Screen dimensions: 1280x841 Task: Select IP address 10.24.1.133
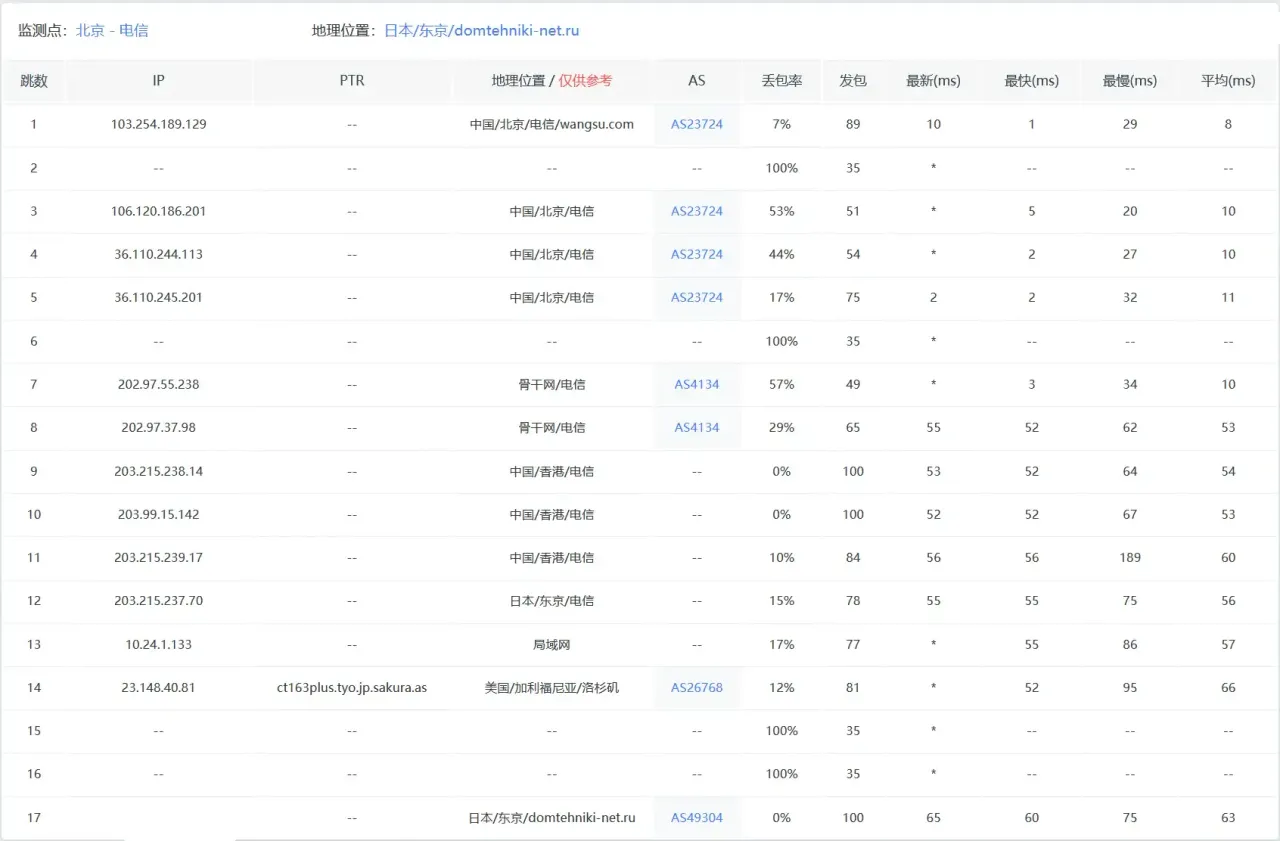point(159,644)
